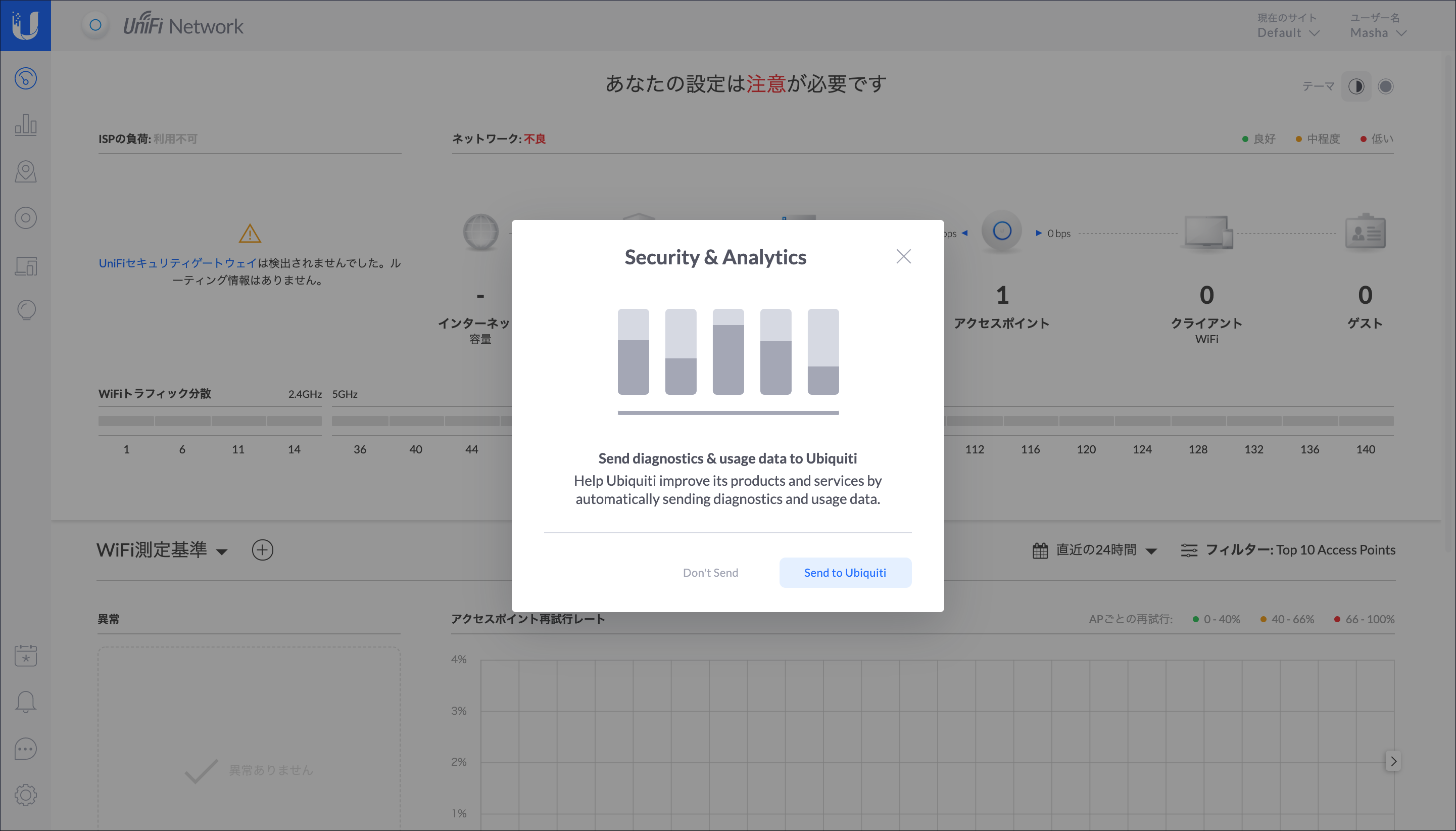This screenshot has width=1456, height=831.
Task: Open the Settings gear icon
Action: coord(26,795)
